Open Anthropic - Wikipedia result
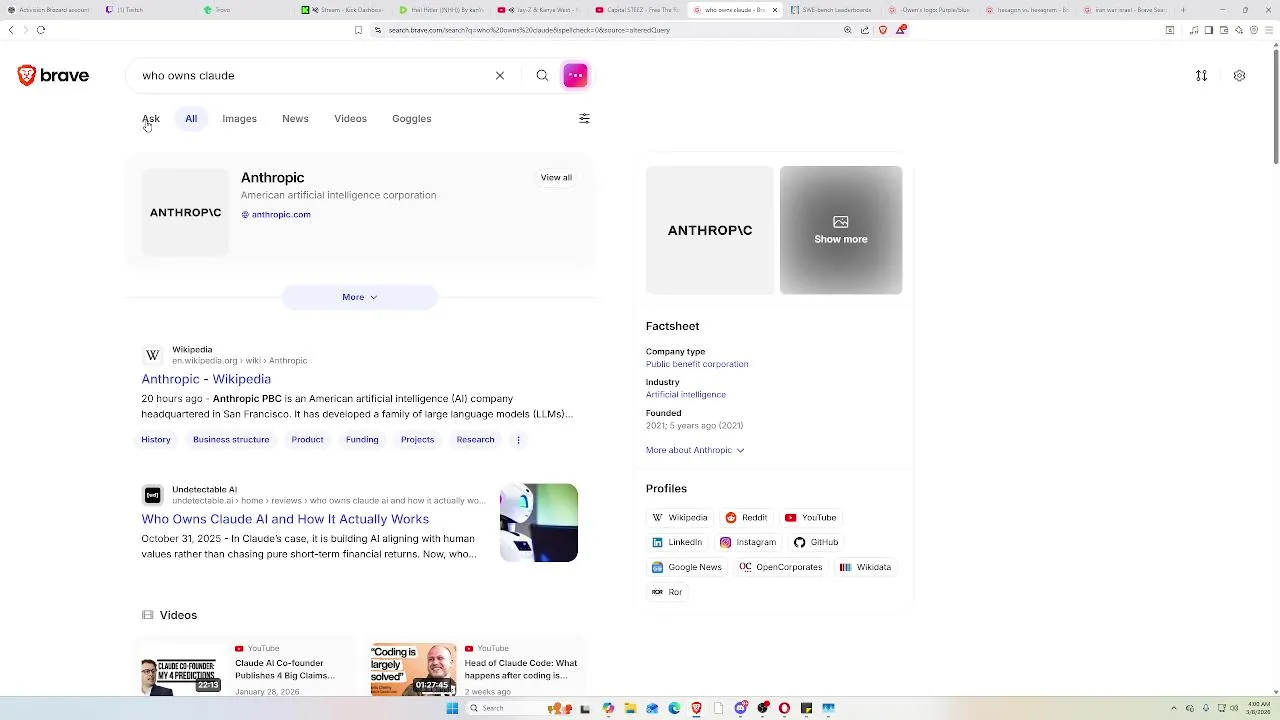This screenshot has height=720, width=1280. [x=206, y=379]
